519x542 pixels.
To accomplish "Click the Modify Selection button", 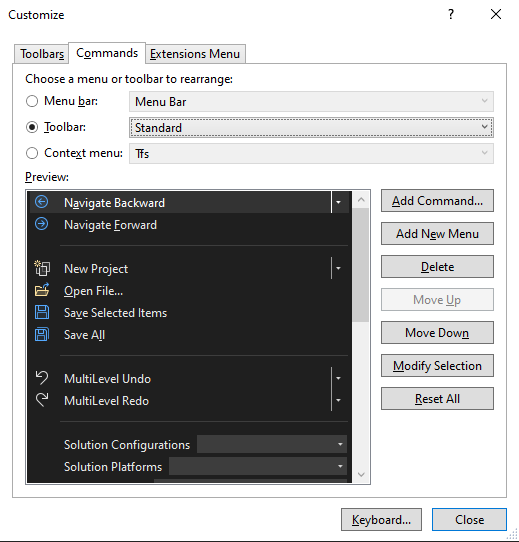I will point(437,365).
